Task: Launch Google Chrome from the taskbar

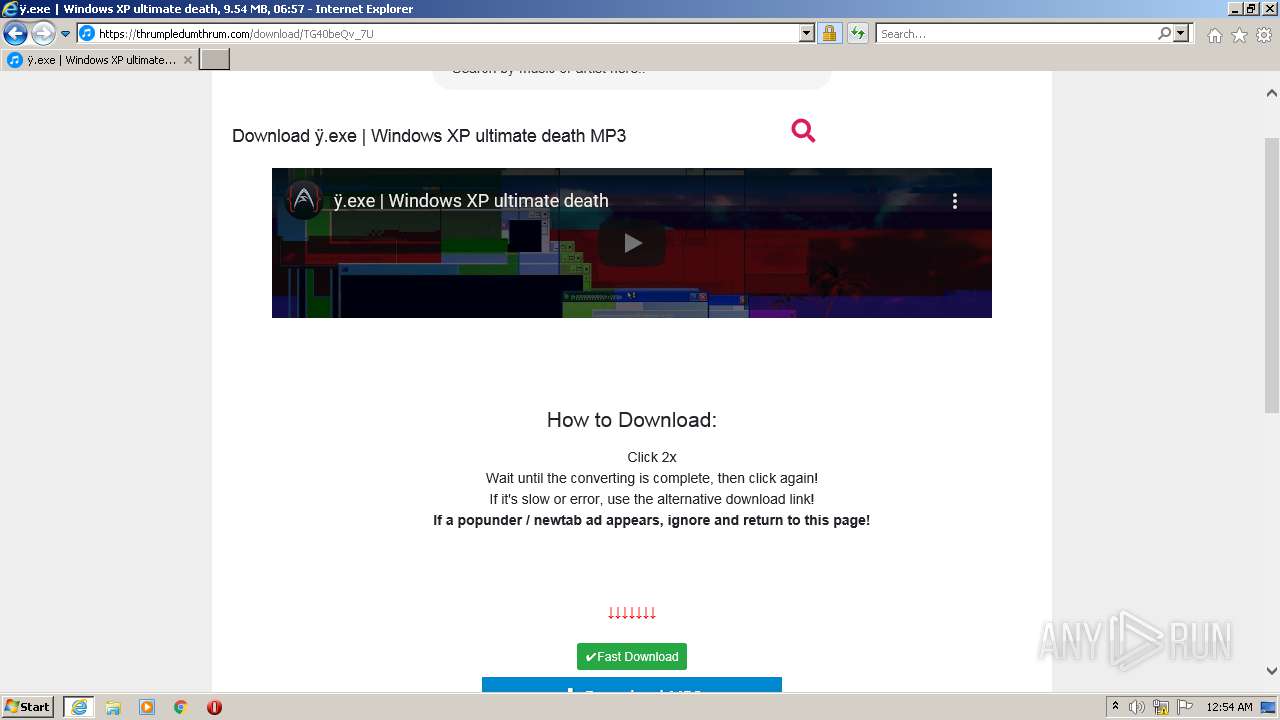Action: coord(181,707)
